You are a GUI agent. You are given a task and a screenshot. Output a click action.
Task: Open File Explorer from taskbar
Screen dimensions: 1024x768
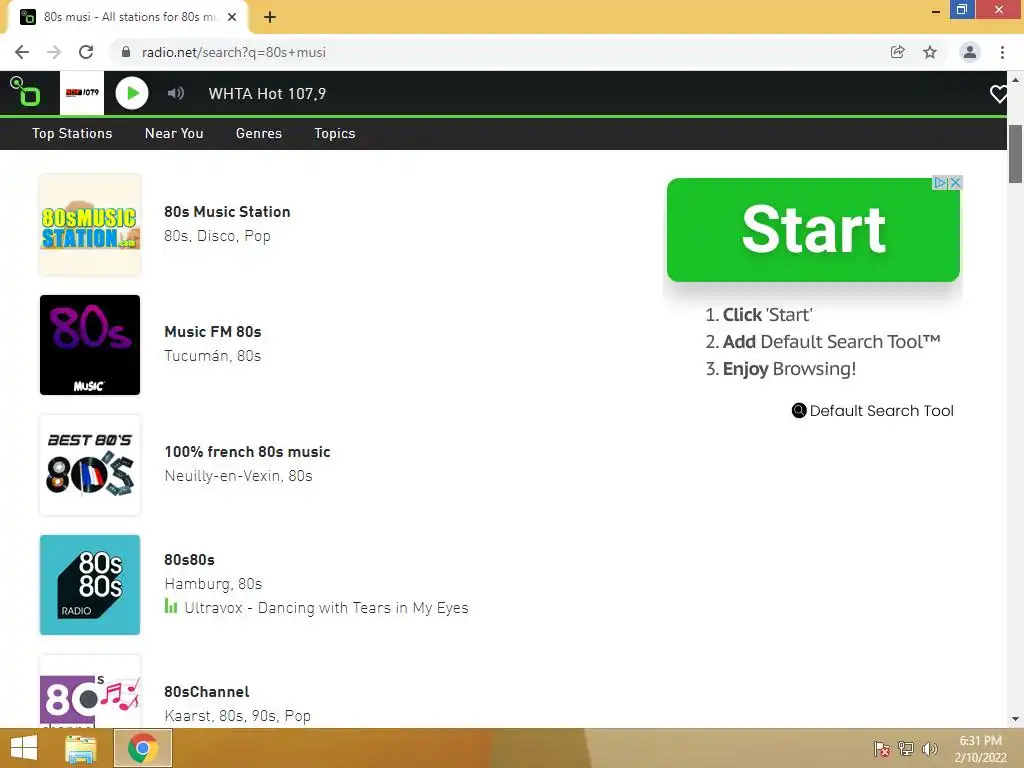80,748
